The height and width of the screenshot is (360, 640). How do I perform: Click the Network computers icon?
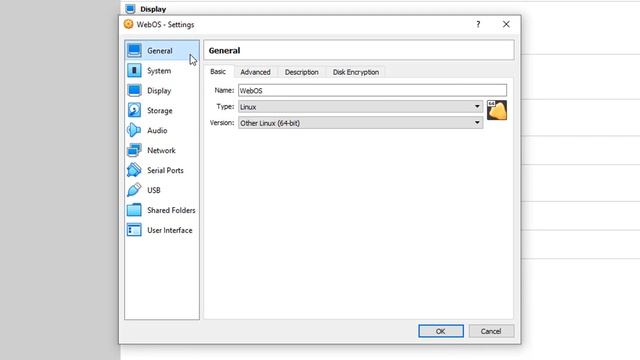134,150
